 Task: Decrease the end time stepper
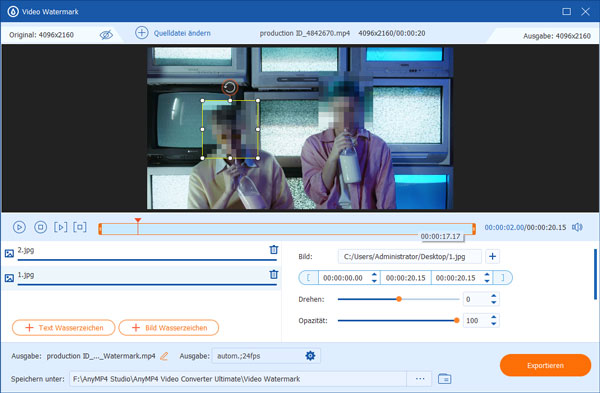pyautogui.click(x=487, y=281)
